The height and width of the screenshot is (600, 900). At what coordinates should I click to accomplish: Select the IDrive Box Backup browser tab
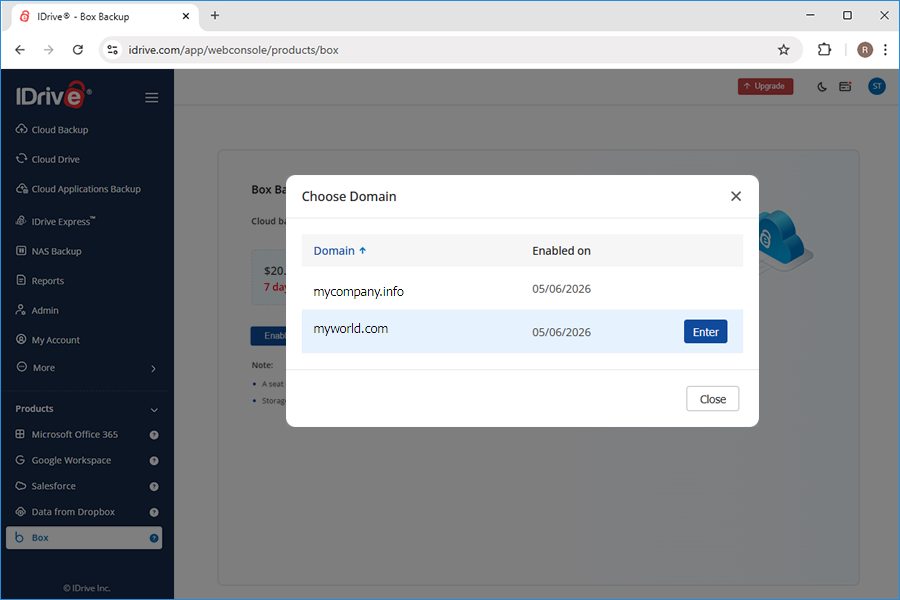[x=105, y=17]
